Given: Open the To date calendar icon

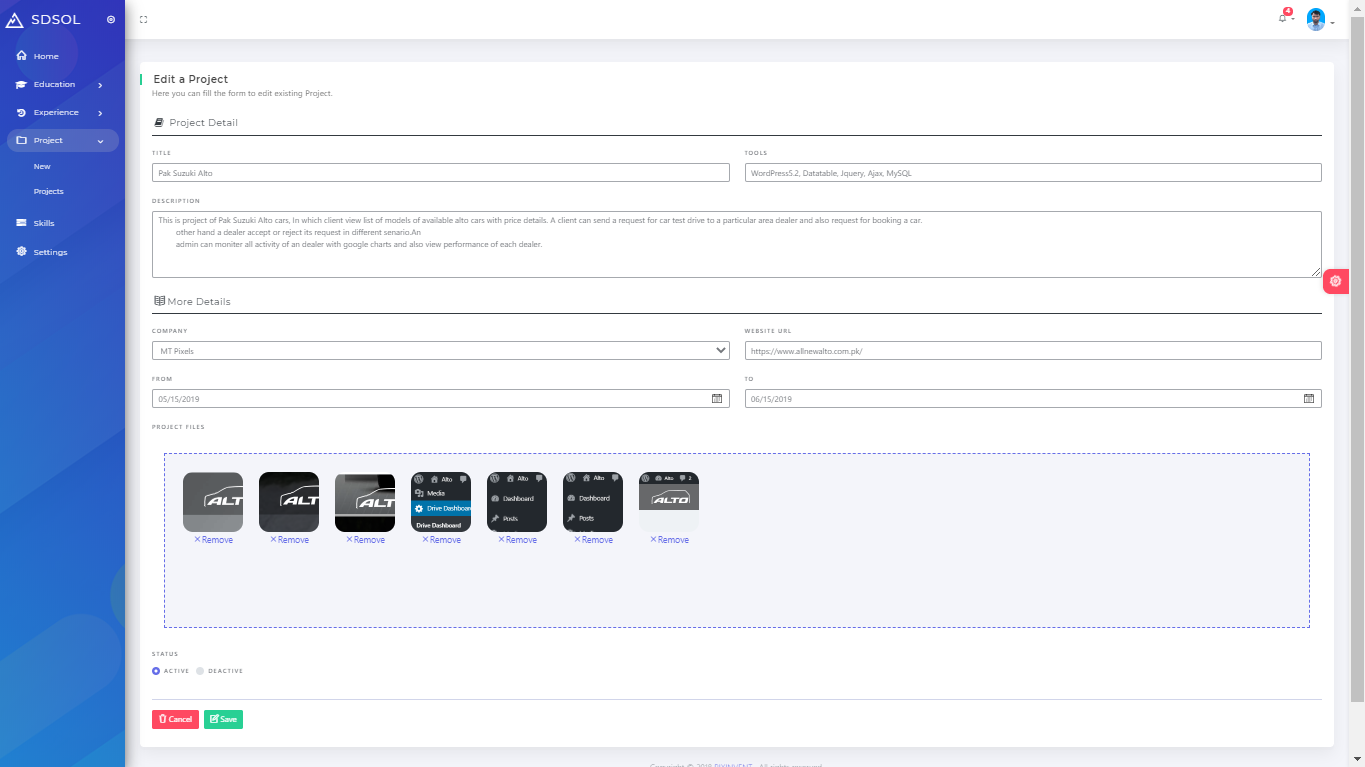Looking at the screenshot, I should [x=1309, y=399].
